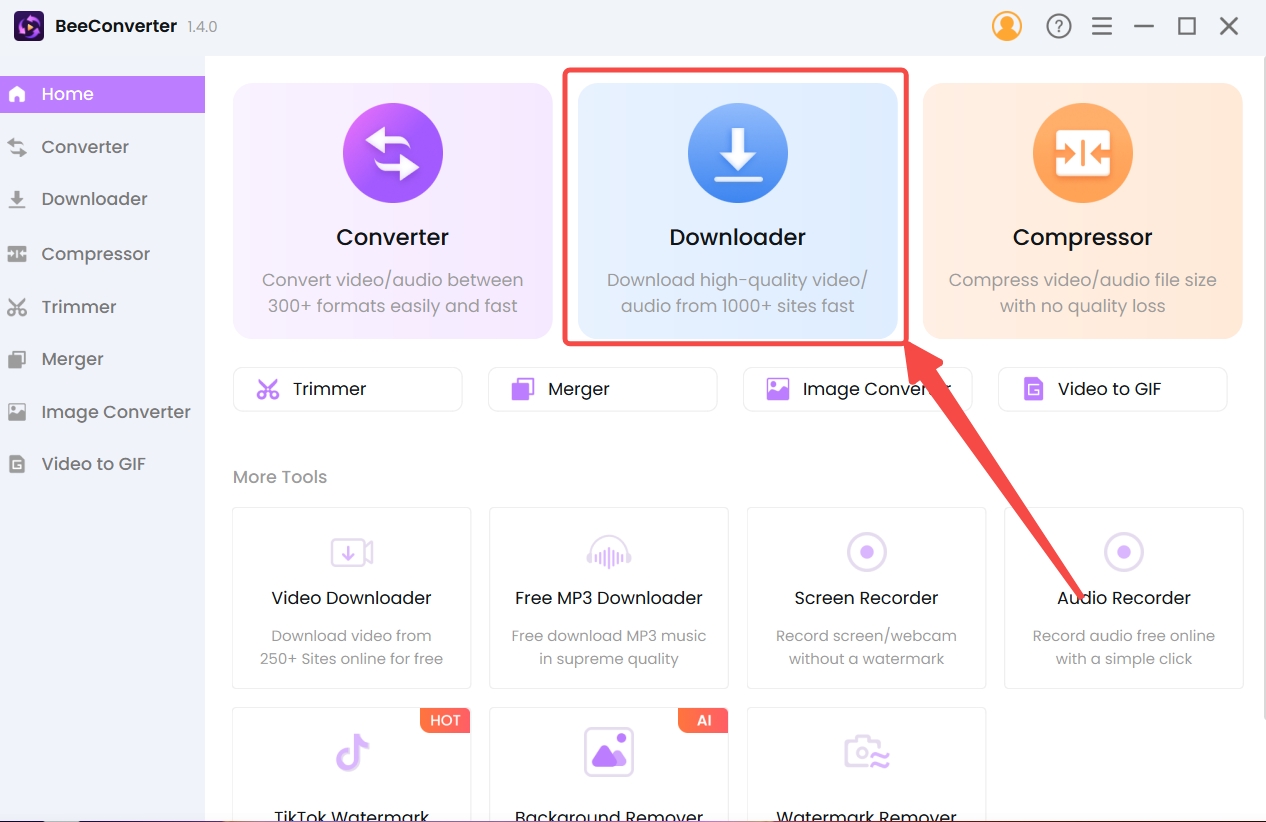Viewport: 1266px width, 822px height.
Task: Click the purple Converter swap-arrows icon
Action: [x=393, y=153]
